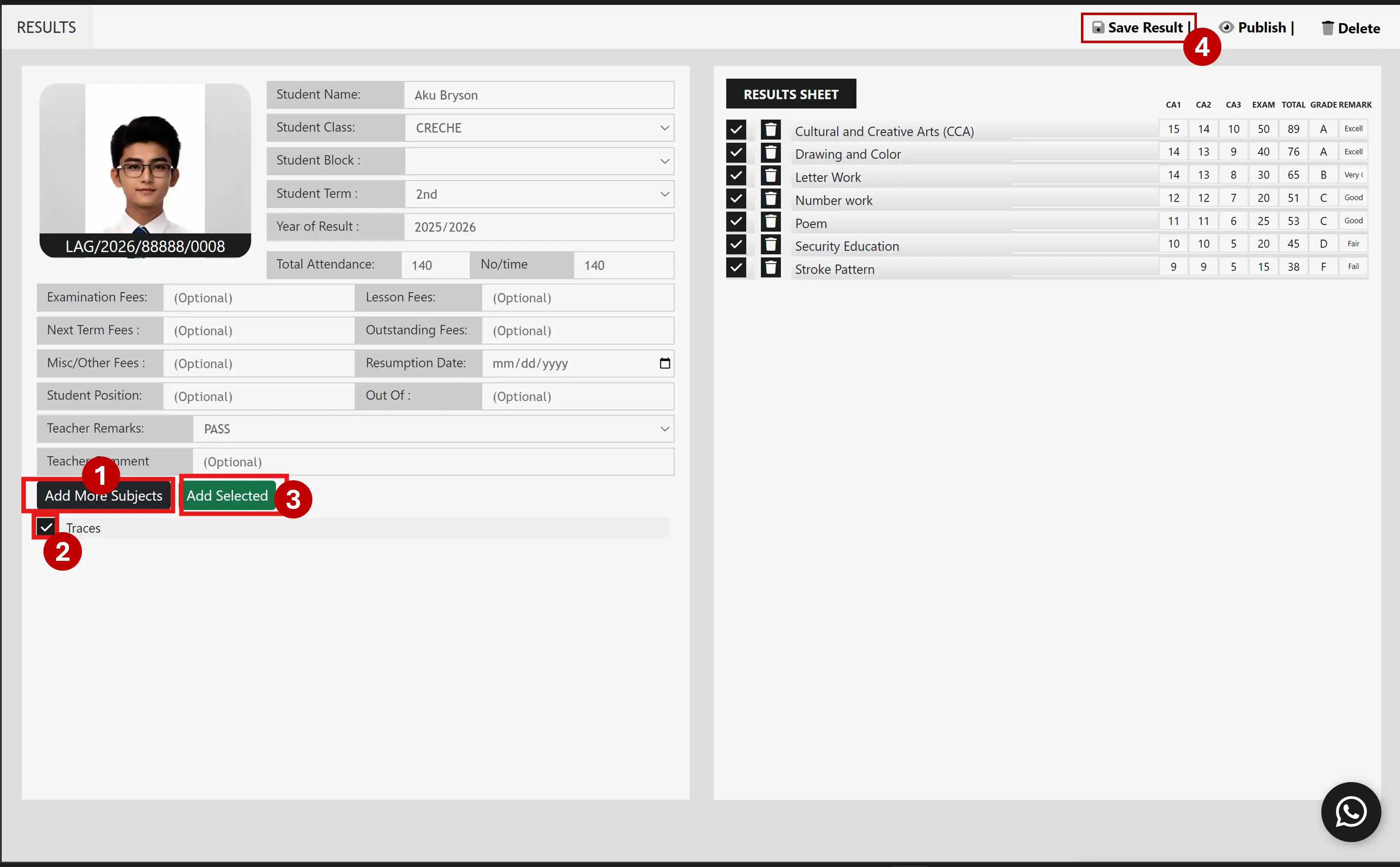Click the Examination Fees input
The width and height of the screenshot is (1400, 867).
(259, 298)
